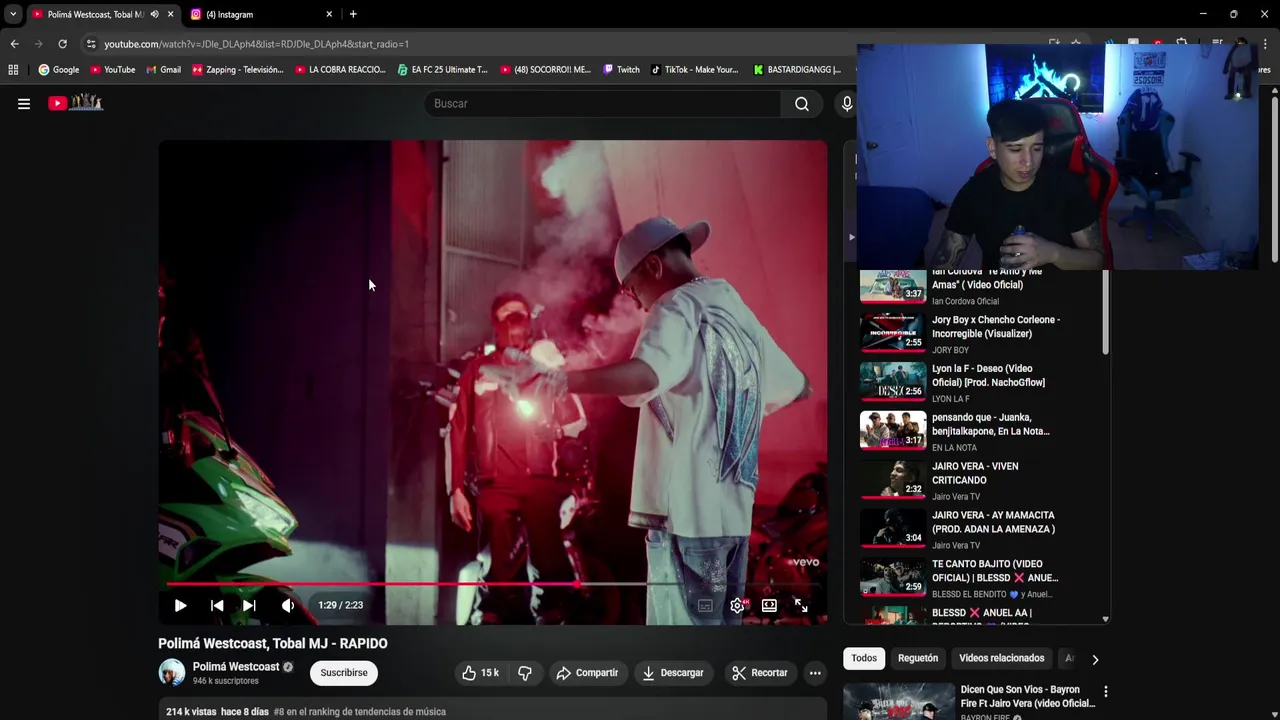This screenshot has width=1280, height=720.
Task: Select the Todos filter chip
Action: [864, 658]
